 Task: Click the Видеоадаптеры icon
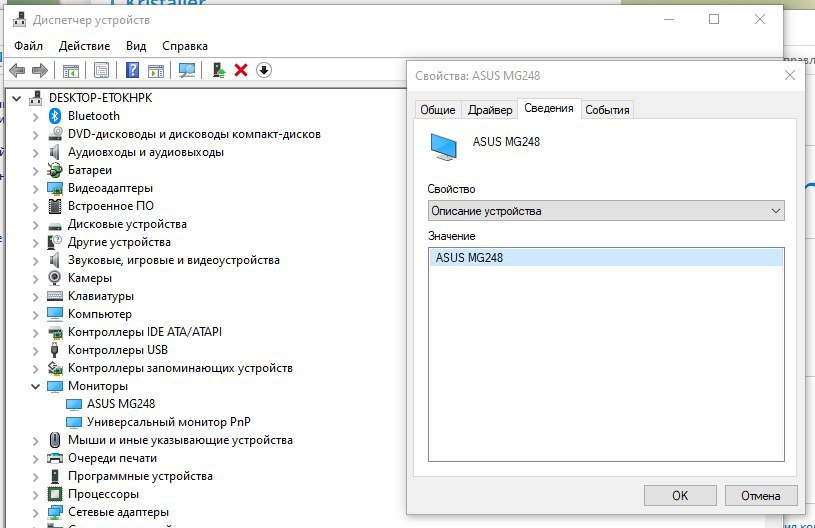tap(55, 188)
